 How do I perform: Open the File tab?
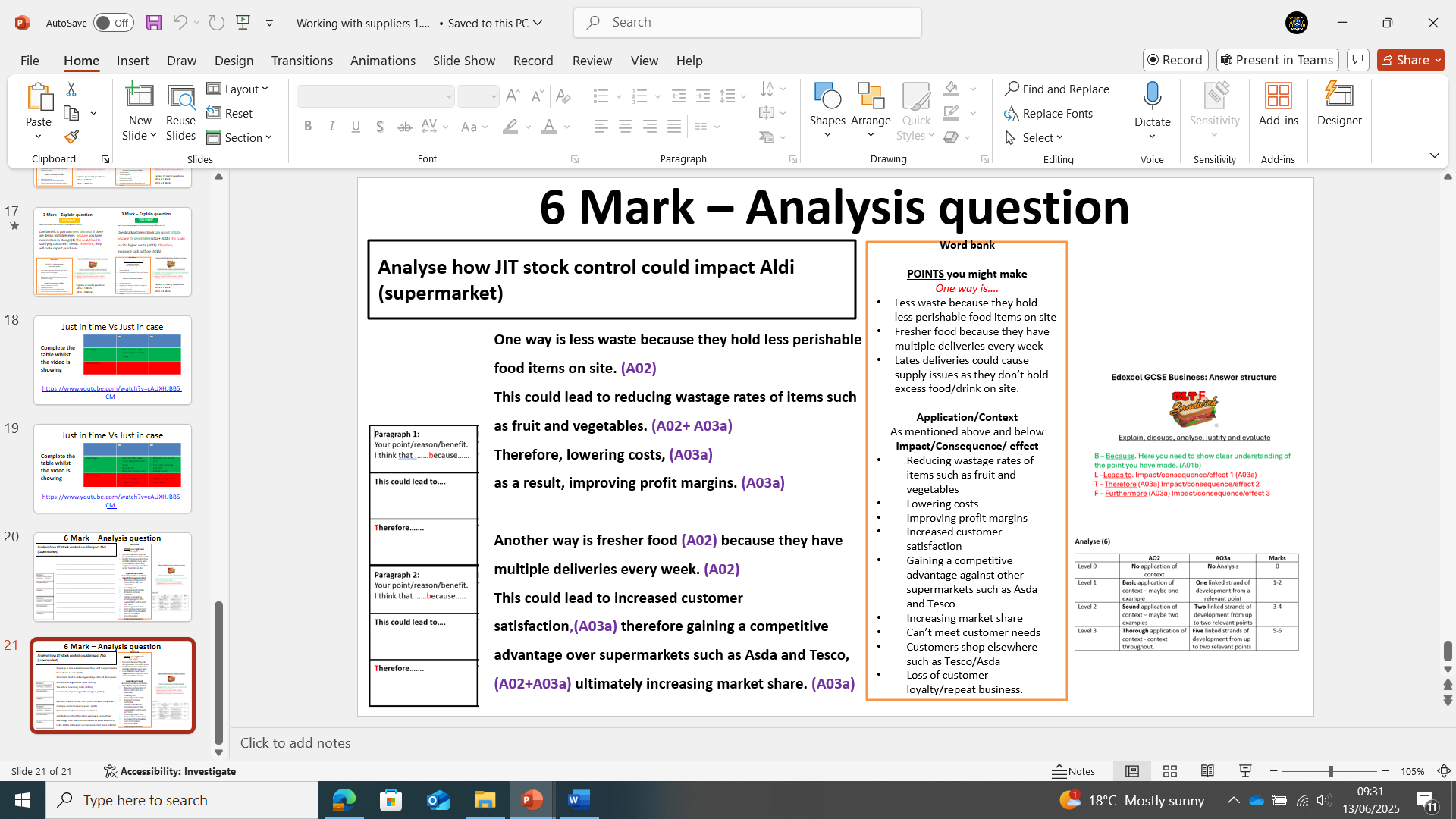click(30, 61)
